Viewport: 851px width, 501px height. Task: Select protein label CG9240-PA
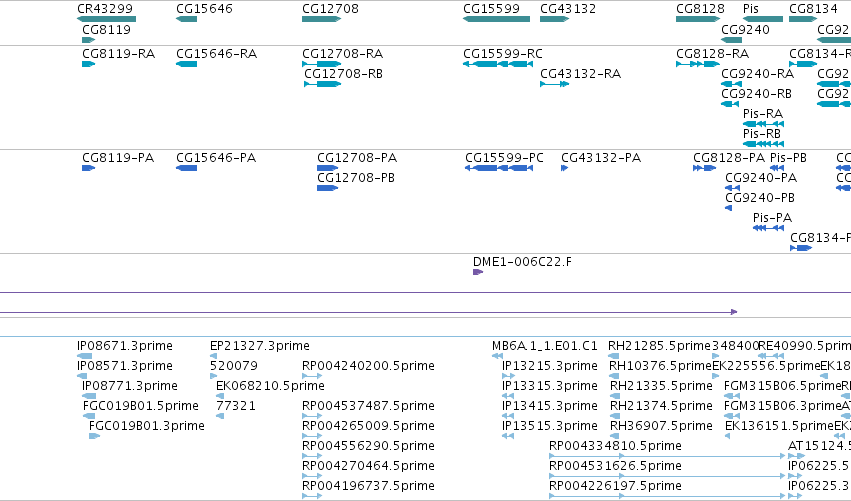[x=761, y=178]
